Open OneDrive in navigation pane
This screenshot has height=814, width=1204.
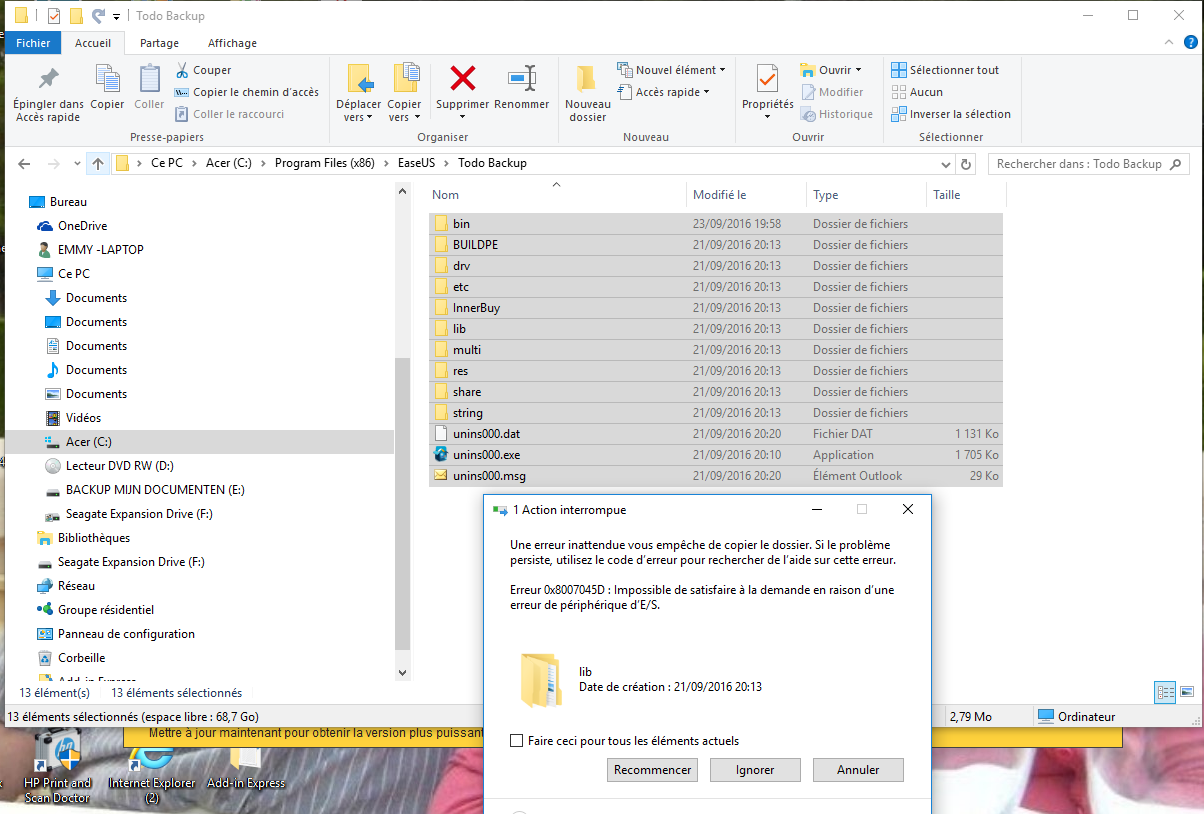(x=82, y=226)
